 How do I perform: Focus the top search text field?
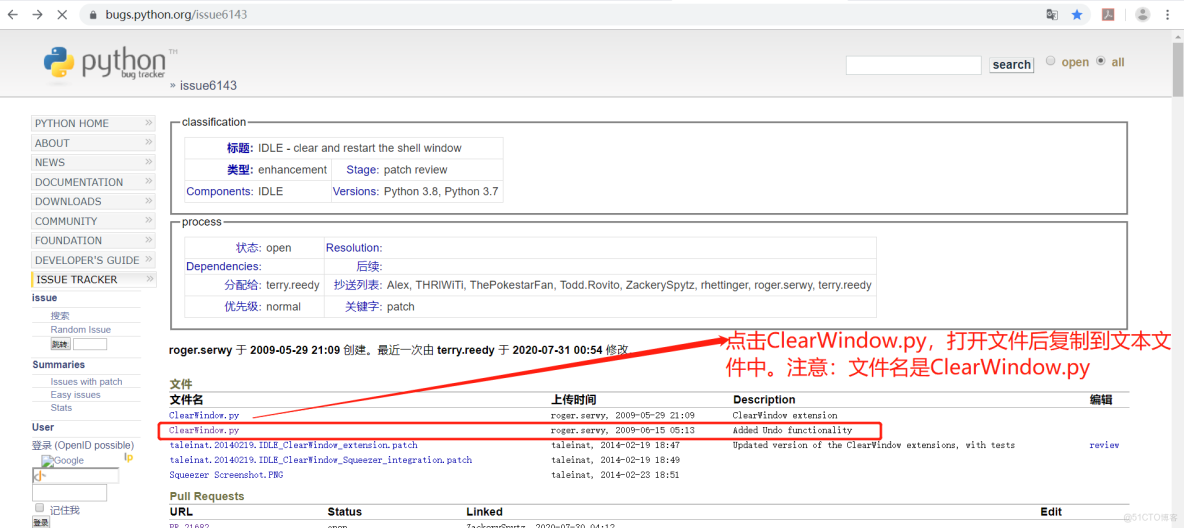914,65
